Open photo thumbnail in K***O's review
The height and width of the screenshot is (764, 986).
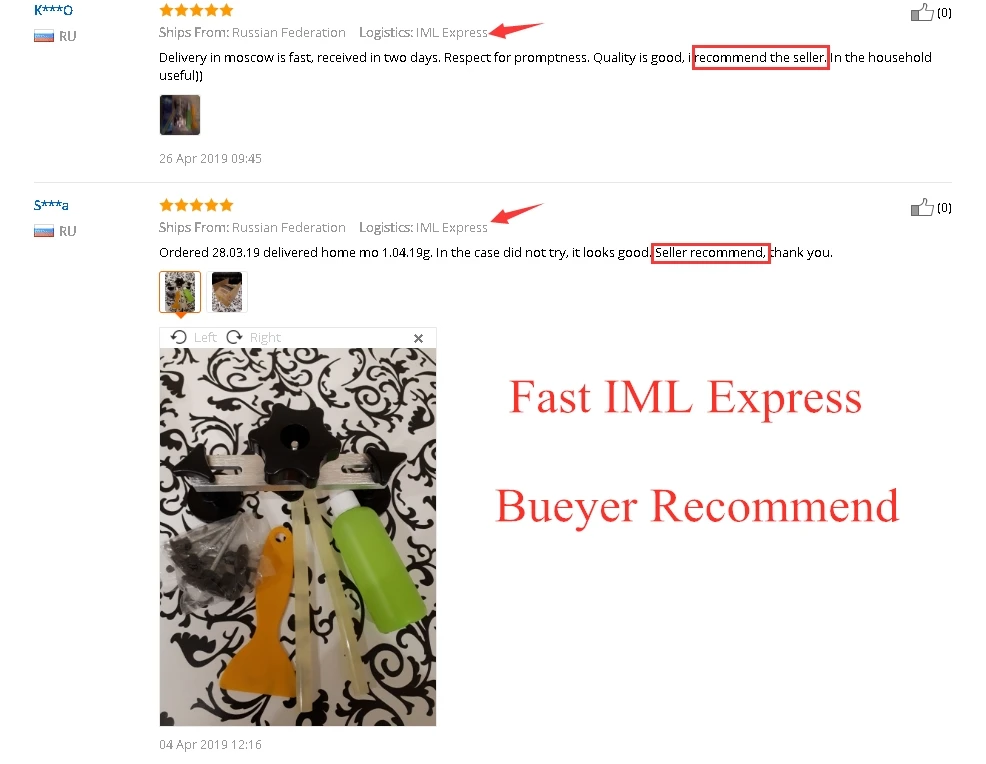(180, 114)
